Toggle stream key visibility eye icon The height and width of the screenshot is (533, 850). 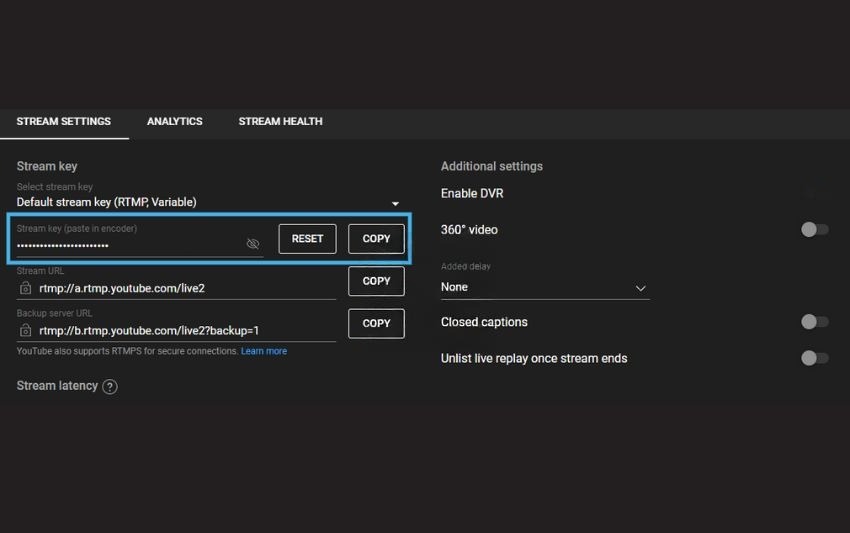coord(253,244)
